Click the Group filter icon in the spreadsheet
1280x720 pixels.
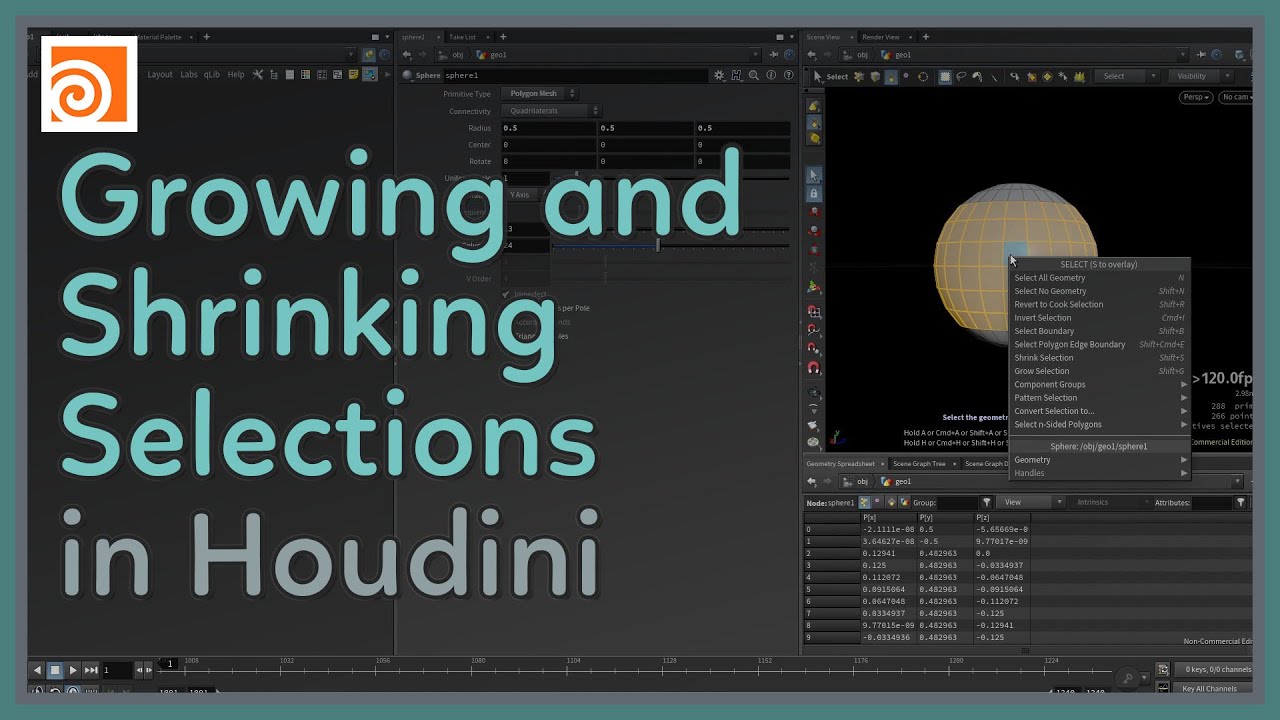coord(986,502)
